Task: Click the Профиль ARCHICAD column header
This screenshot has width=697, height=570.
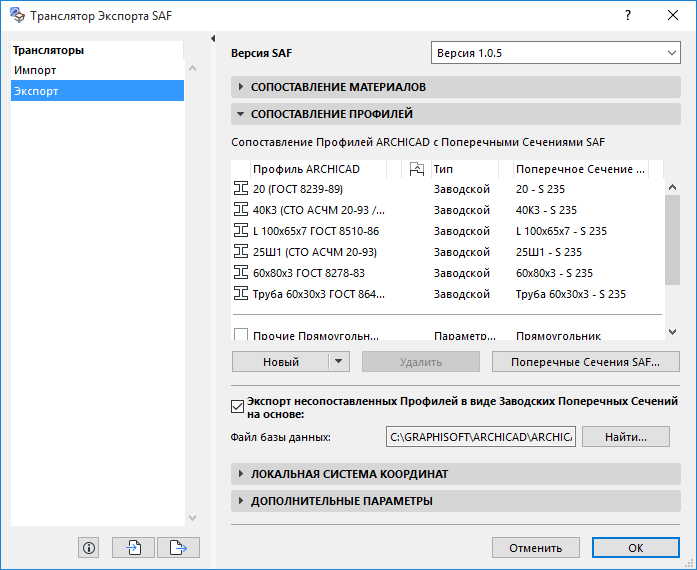Action: (x=319, y=169)
